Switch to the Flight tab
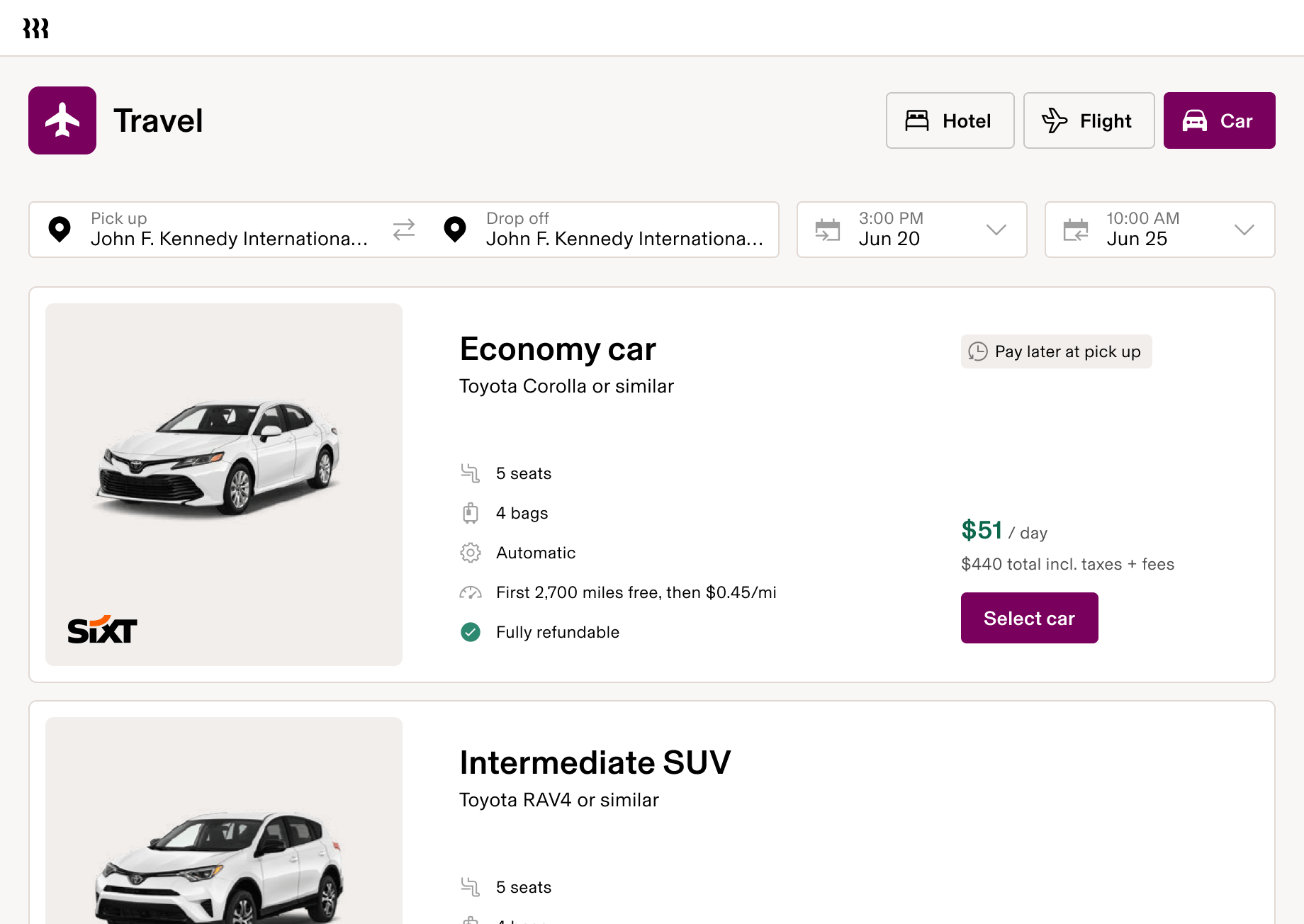 [1089, 120]
